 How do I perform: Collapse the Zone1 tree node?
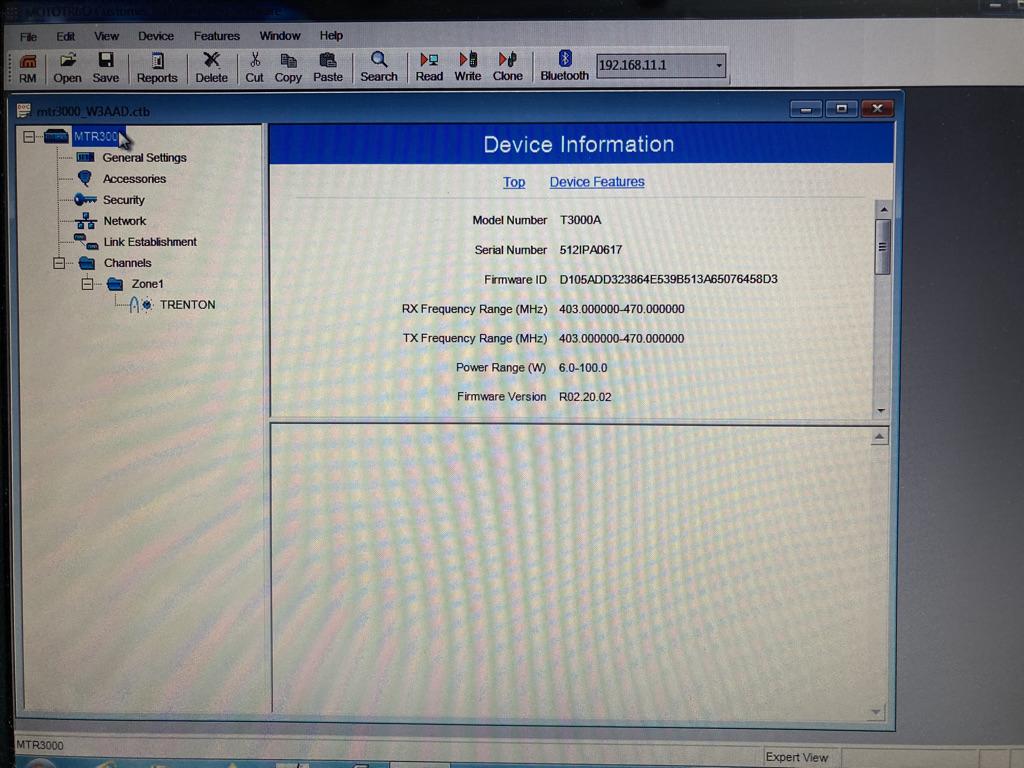pyautogui.click(x=88, y=284)
